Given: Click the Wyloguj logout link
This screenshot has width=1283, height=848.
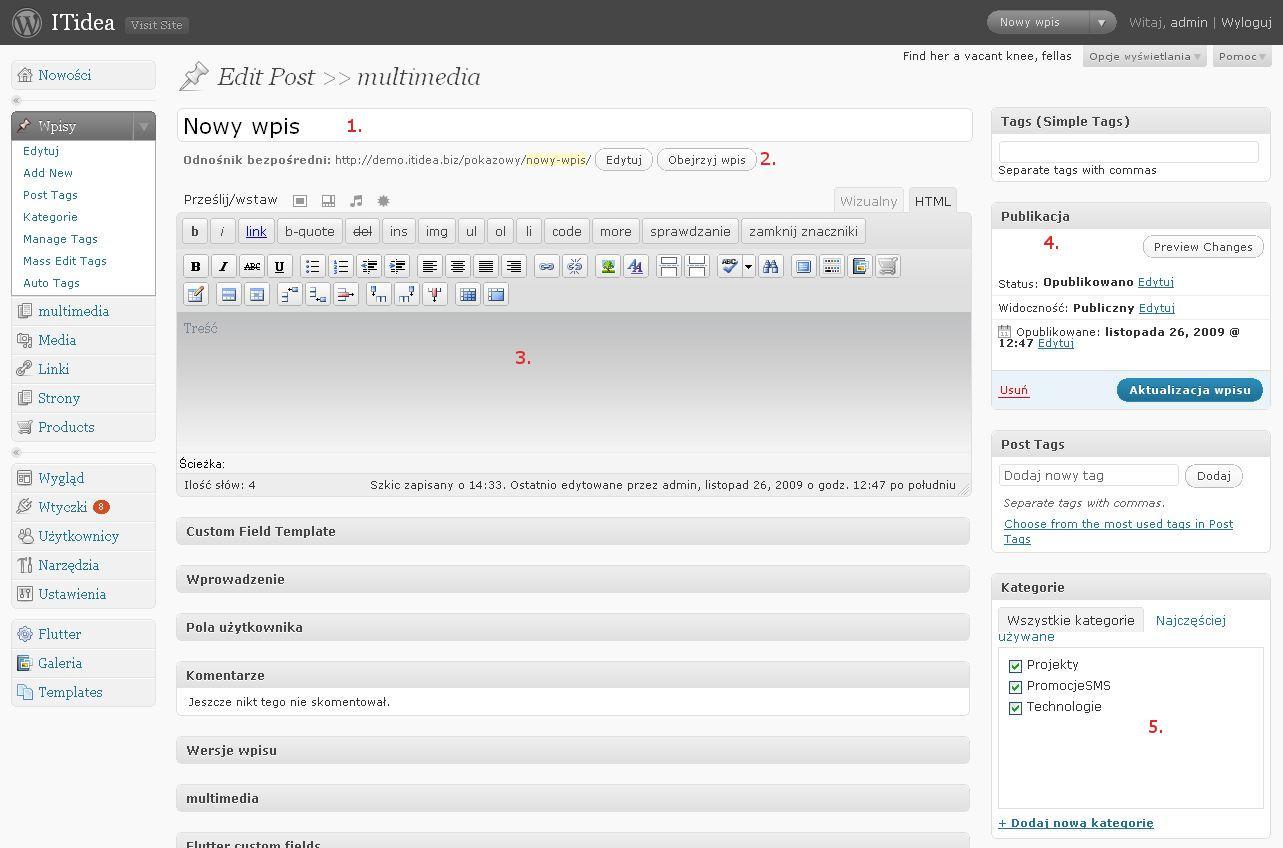Looking at the screenshot, I should click(x=1246, y=22).
